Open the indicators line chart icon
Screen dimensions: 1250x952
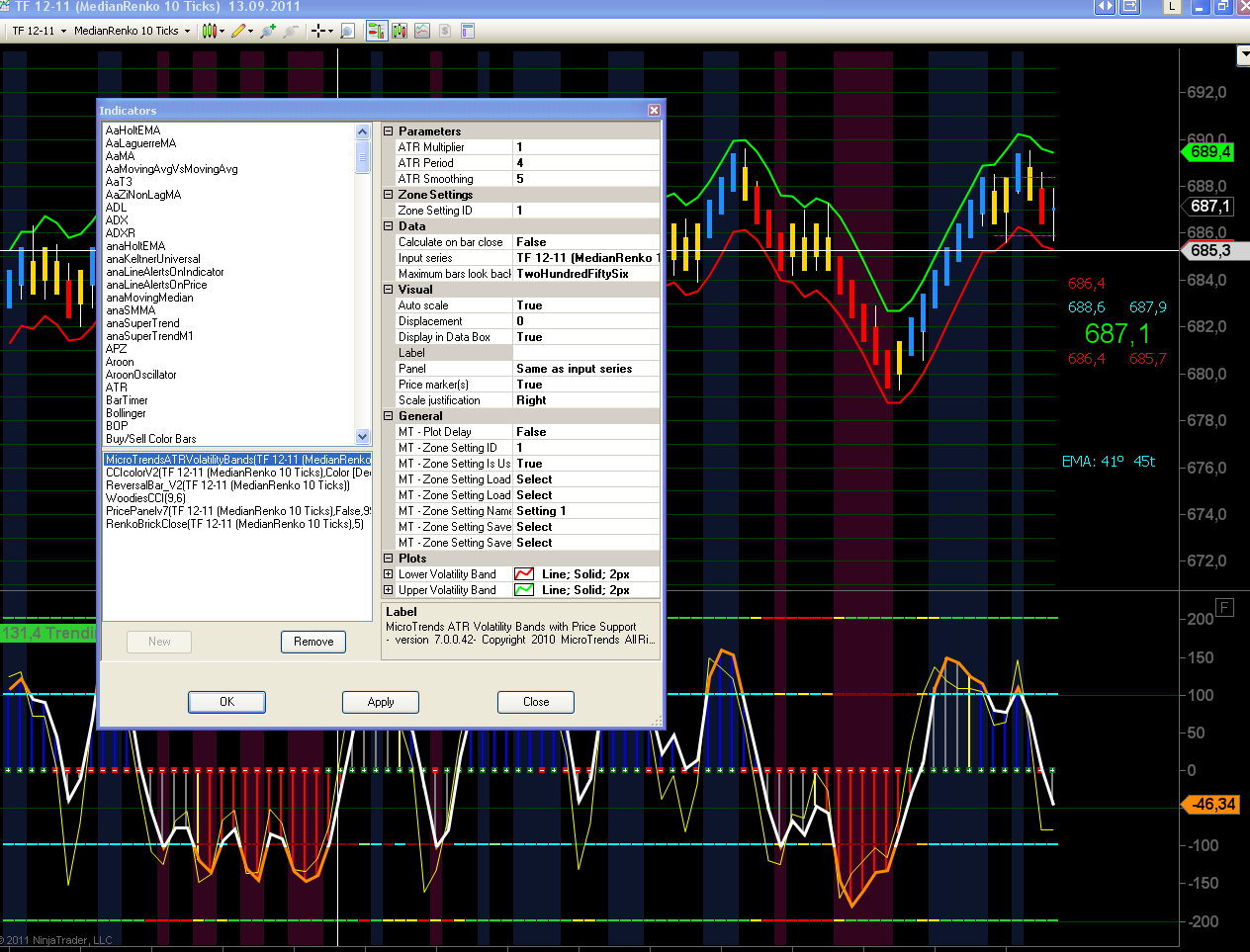(x=422, y=31)
